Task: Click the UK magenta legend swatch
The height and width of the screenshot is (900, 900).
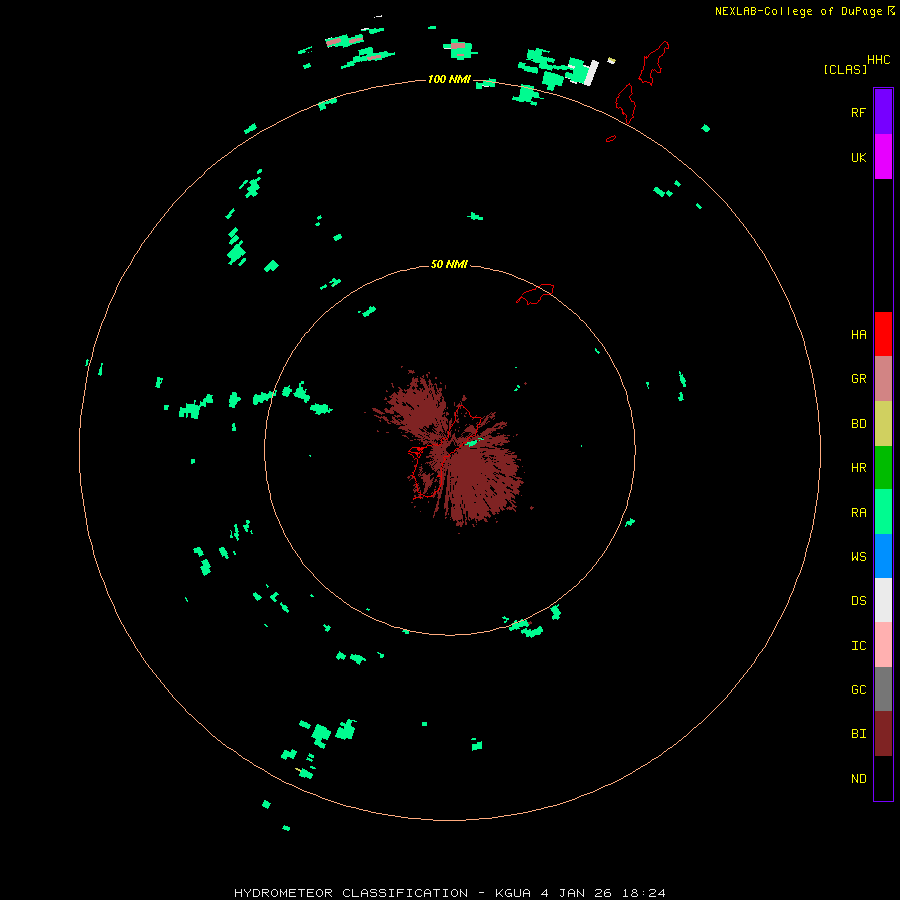Action: [x=883, y=157]
